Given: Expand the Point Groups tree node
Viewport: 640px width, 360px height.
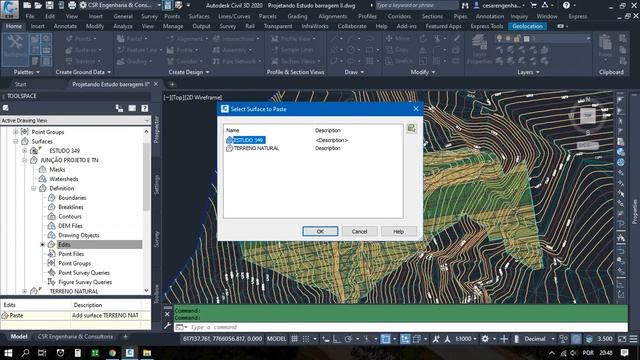Looking at the screenshot, I should (16, 132).
